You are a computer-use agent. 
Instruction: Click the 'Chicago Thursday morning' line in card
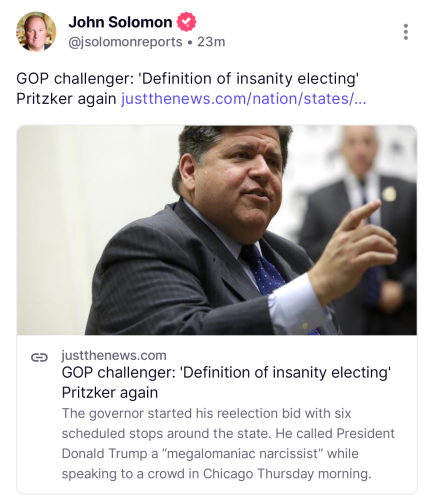[287, 474]
